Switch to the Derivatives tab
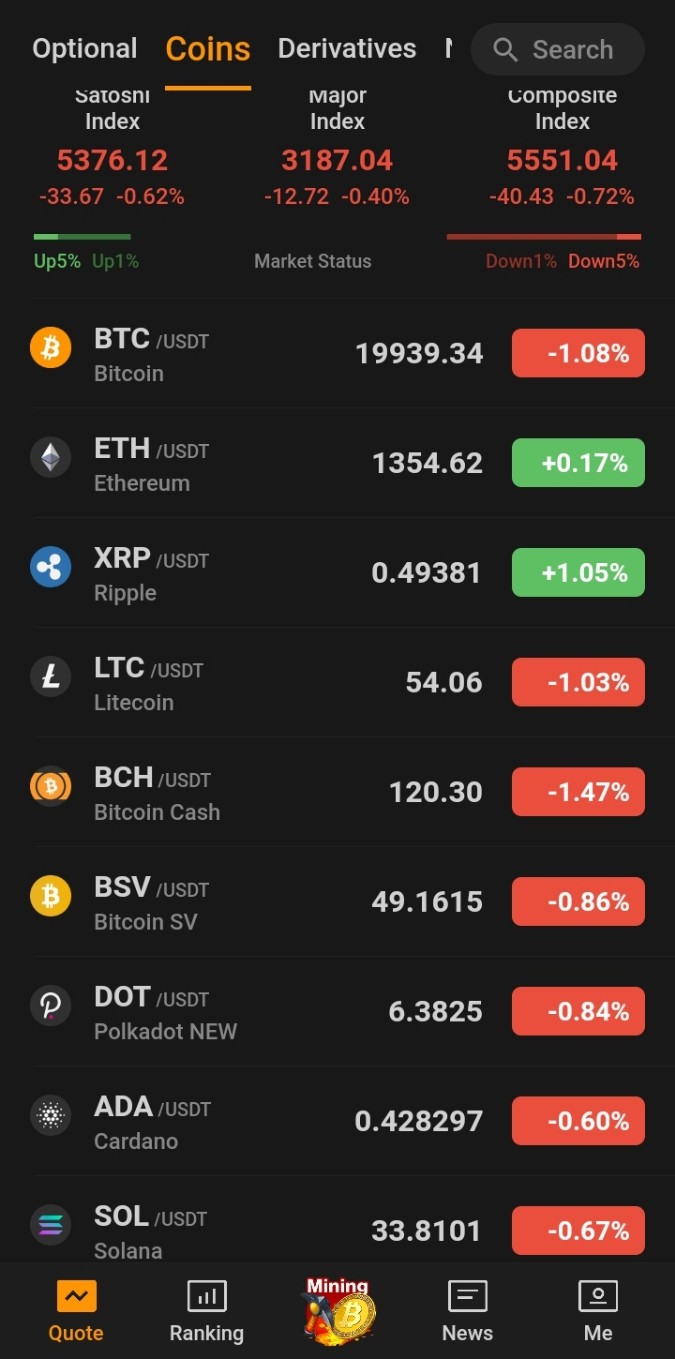Image resolution: width=675 pixels, height=1359 pixels. [x=347, y=49]
